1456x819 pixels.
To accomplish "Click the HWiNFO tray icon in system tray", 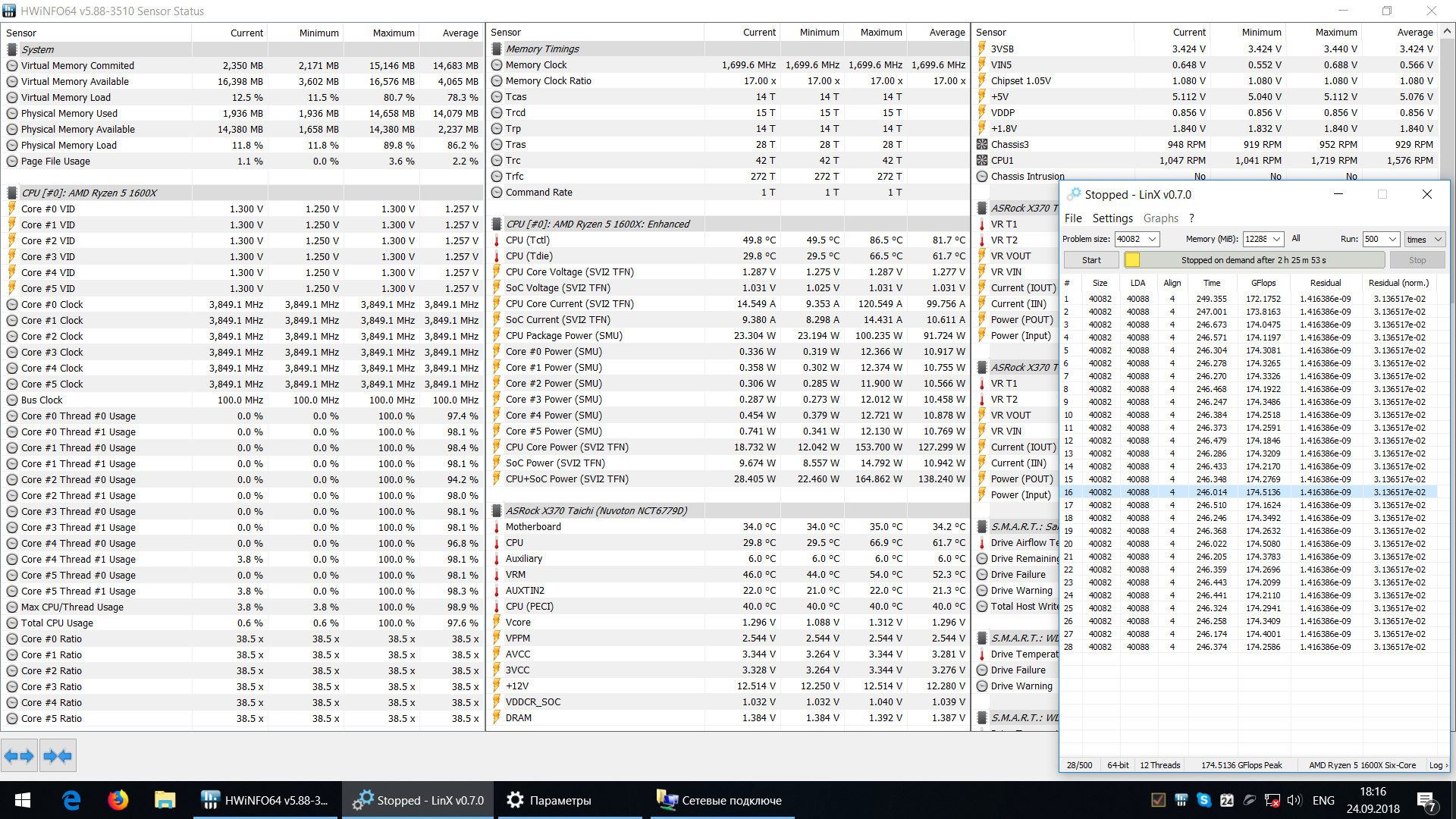I will (x=1181, y=800).
